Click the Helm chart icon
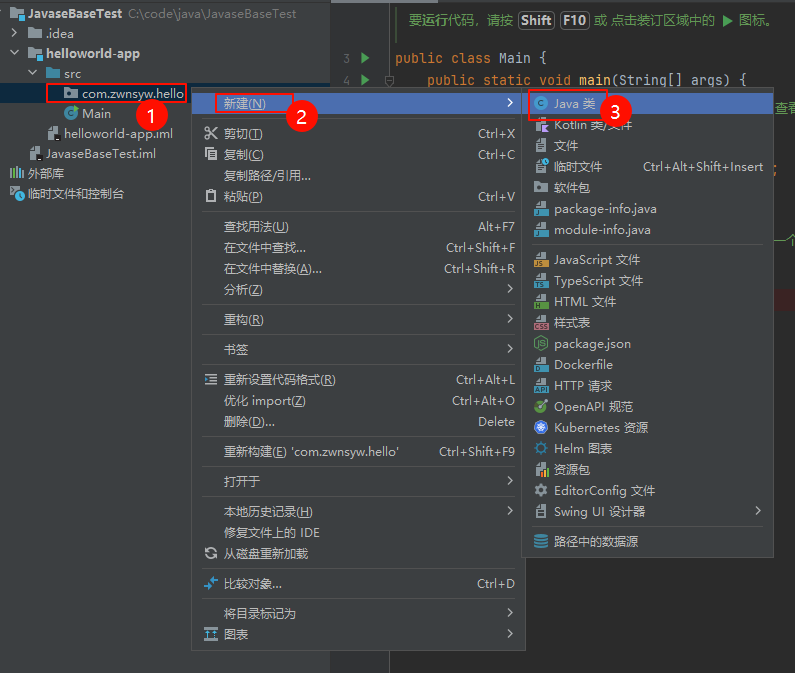Image resolution: width=795 pixels, height=673 pixels. coord(541,448)
